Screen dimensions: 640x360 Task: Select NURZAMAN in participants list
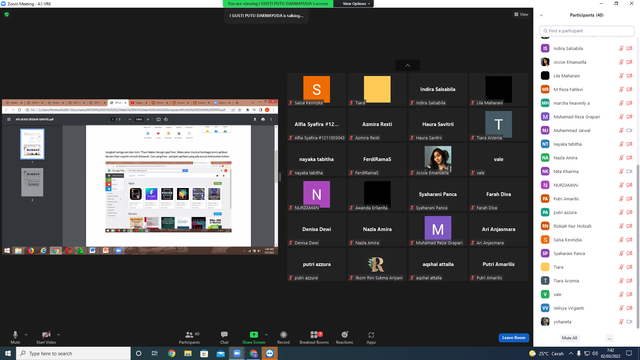[x=586, y=185]
